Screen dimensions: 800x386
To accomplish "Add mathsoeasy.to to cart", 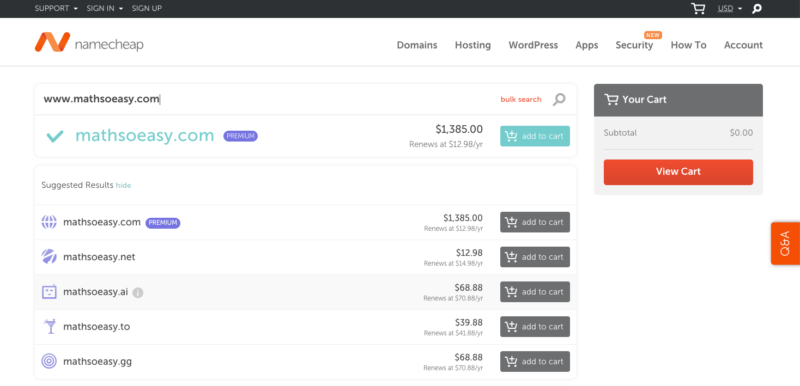I will (x=535, y=326).
